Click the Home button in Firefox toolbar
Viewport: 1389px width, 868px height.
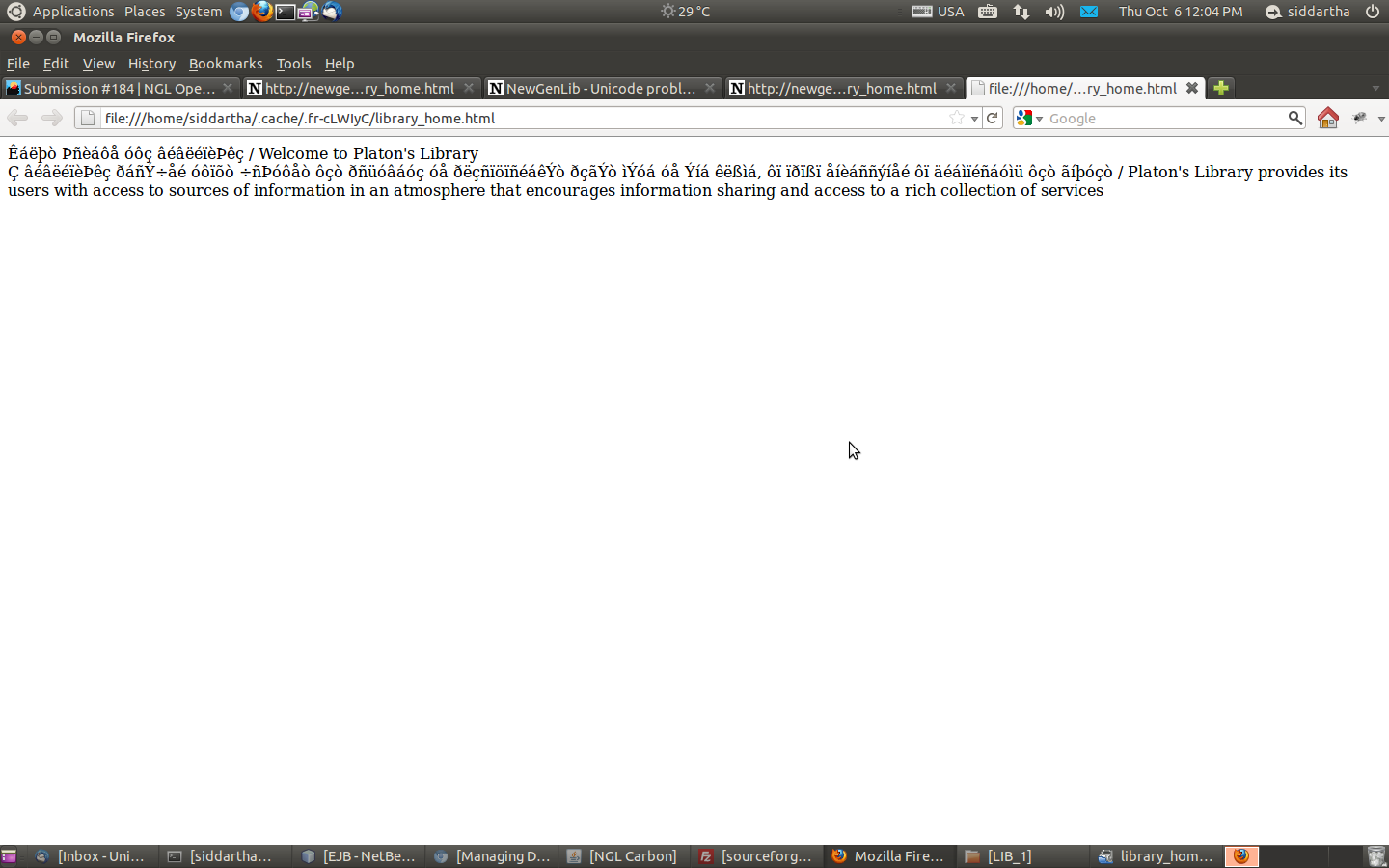(x=1327, y=118)
